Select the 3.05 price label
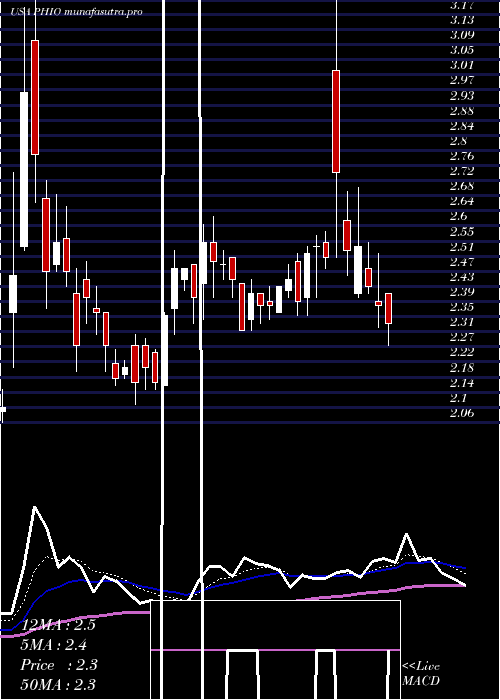Viewport: 500px width, 700px height. (x=462, y=50)
